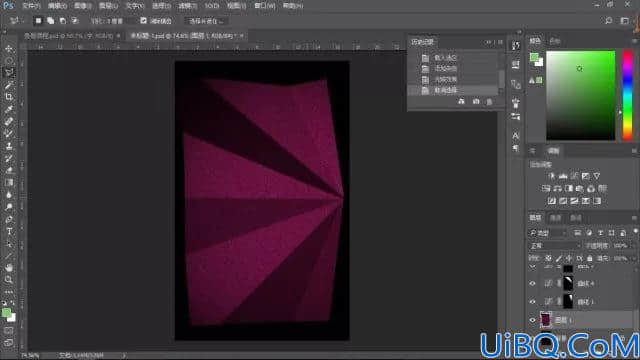The width and height of the screenshot is (640, 360).
Task: Select the 图层 1 layer thumbnail
Action: 546,320
